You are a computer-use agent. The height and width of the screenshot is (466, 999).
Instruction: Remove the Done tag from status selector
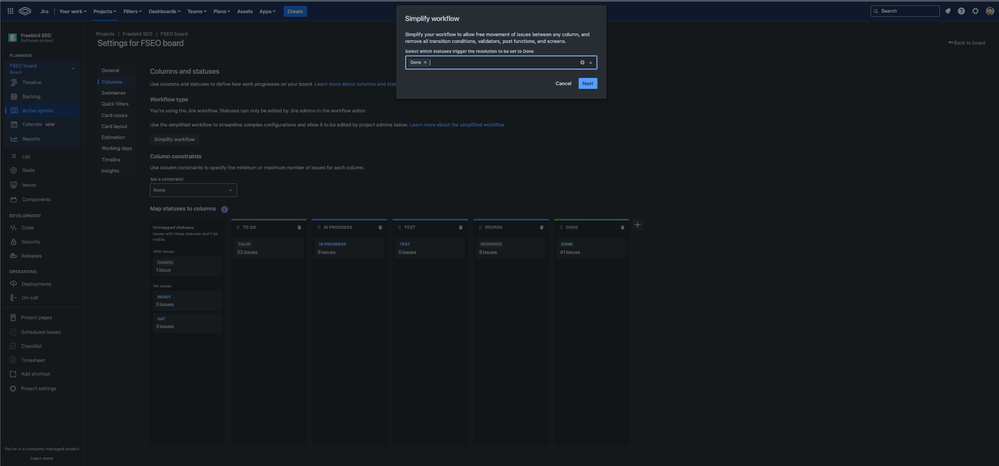pos(425,62)
